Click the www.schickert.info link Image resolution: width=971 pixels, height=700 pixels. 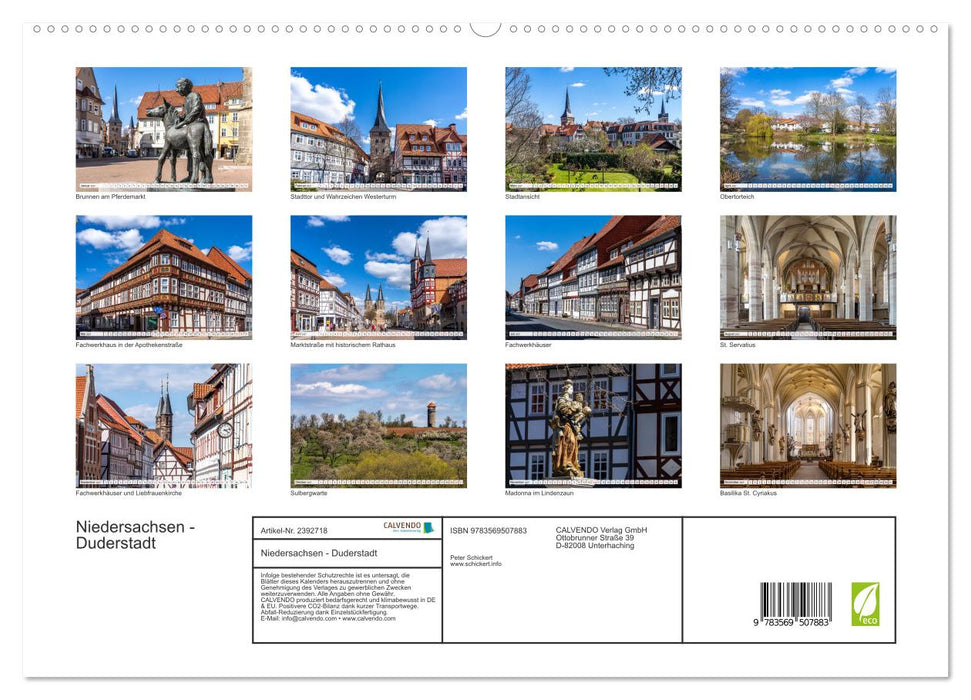[476, 564]
